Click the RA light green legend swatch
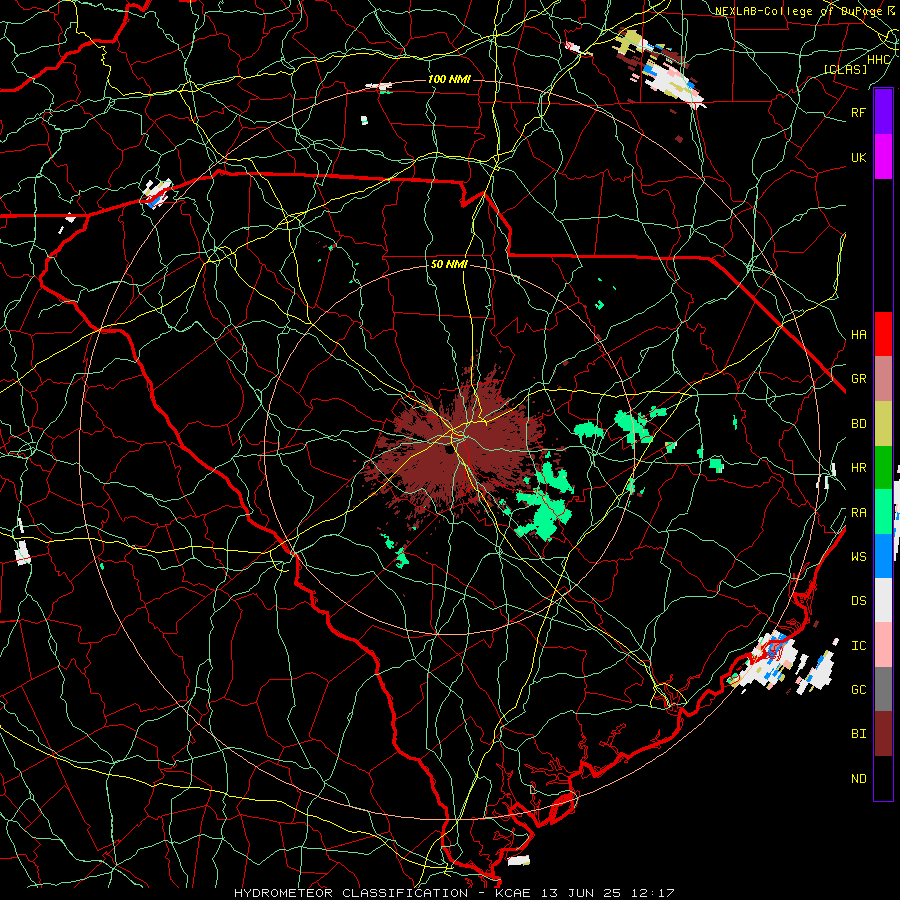This screenshot has height=900, width=900. tap(883, 512)
